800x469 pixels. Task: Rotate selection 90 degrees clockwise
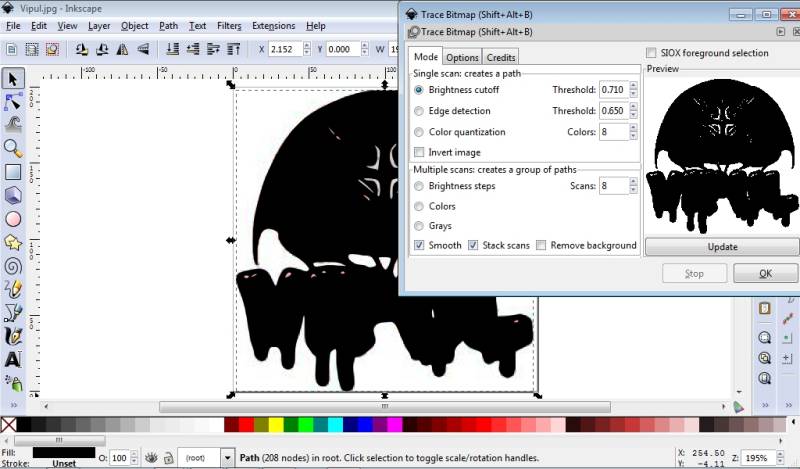pos(102,49)
